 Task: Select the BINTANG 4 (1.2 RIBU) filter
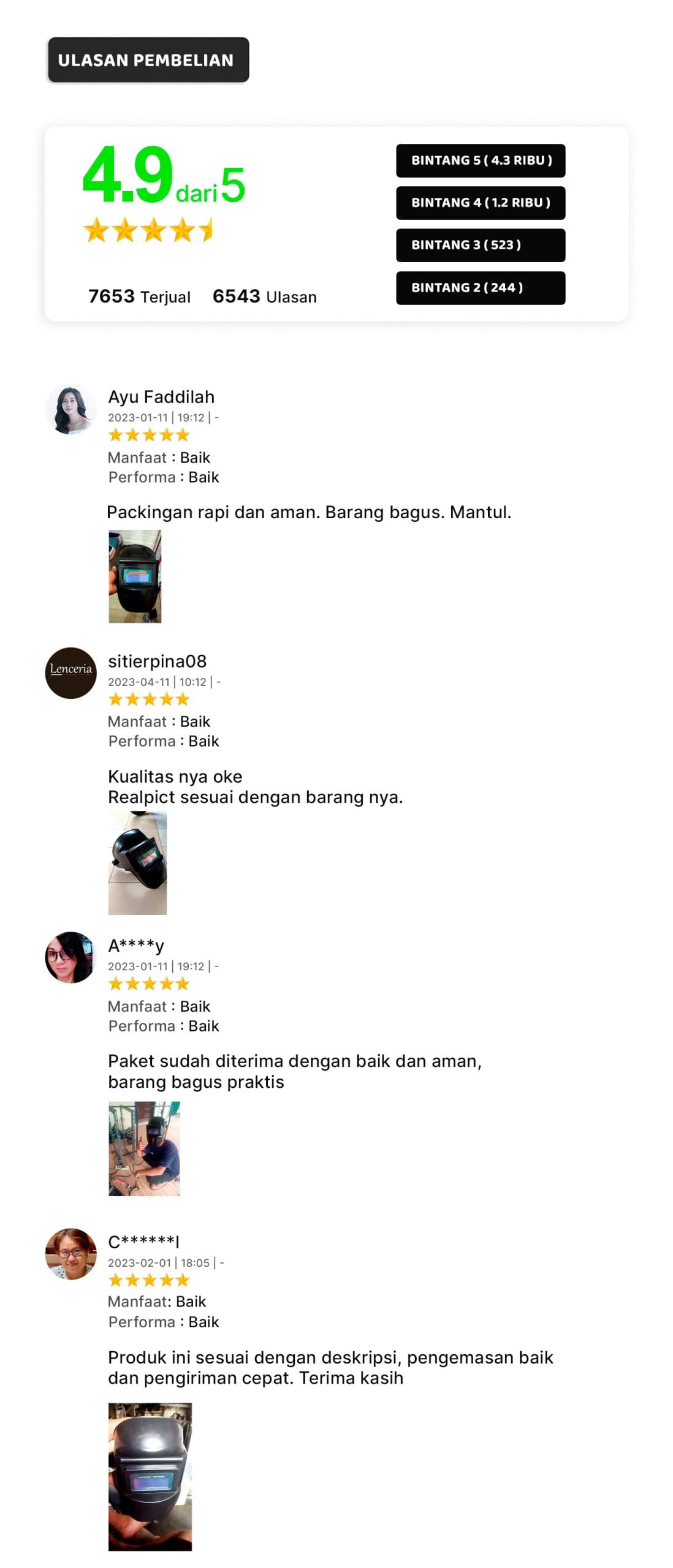tap(481, 203)
